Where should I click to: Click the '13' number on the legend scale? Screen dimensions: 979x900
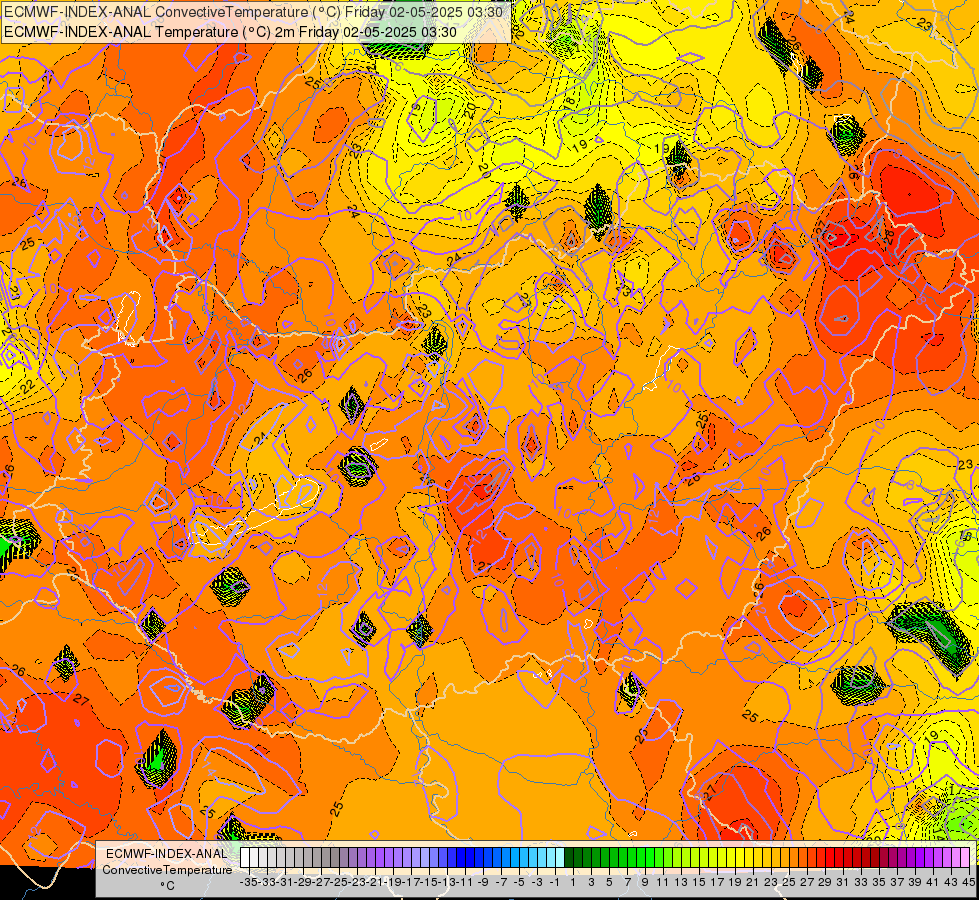[681, 882]
